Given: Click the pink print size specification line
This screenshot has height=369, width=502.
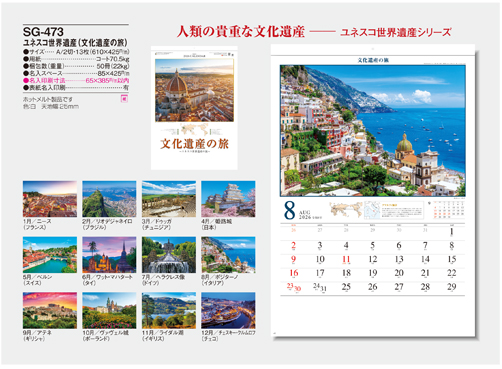Looking at the screenshot, I should click(76, 80).
